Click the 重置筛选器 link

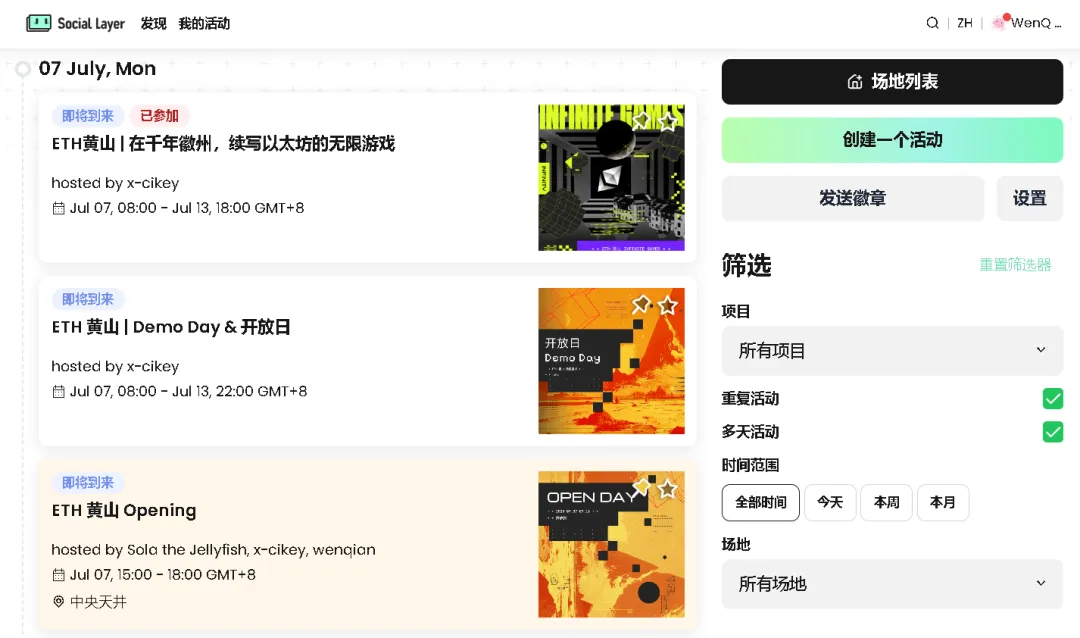click(1015, 265)
